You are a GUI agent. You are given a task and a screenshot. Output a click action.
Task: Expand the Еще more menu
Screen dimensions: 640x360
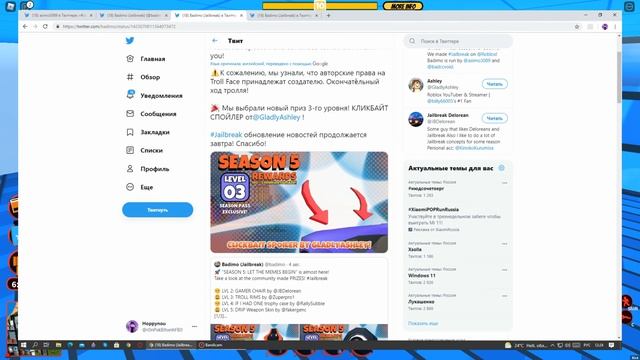click(x=140, y=187)
